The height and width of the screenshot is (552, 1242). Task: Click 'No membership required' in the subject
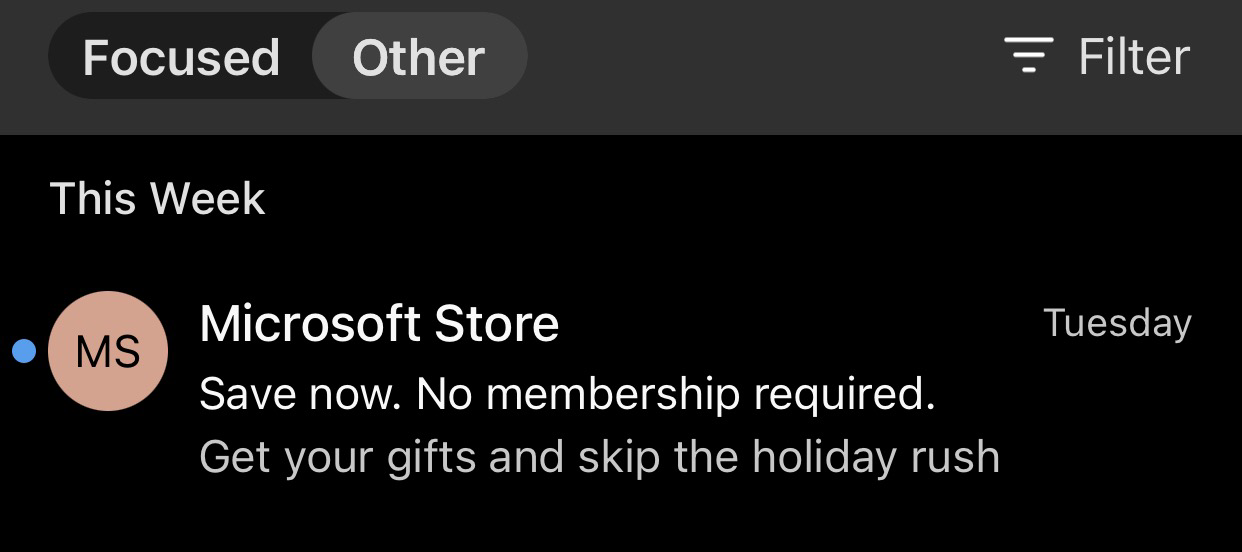[676, 394]
